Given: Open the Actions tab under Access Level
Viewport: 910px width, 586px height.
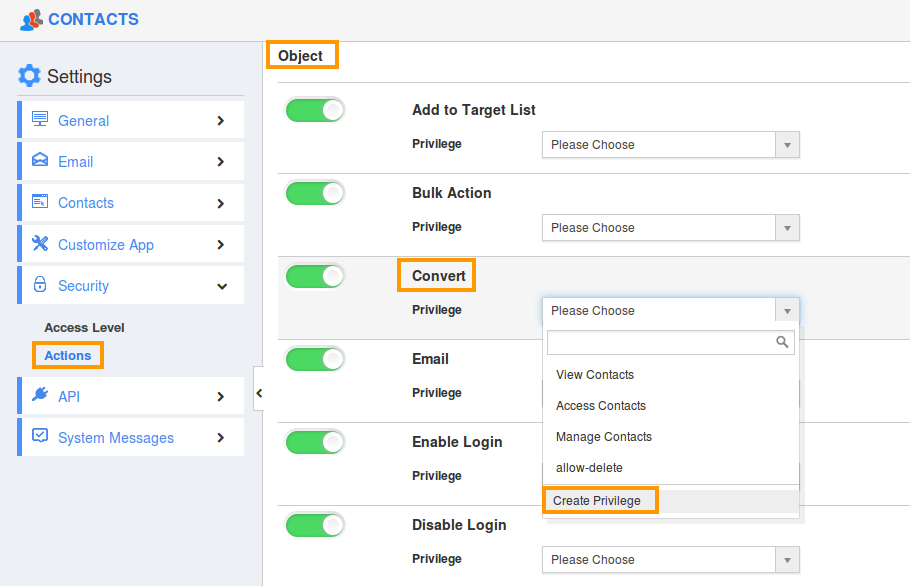Looking at the screenshot, I should (67, 355).
